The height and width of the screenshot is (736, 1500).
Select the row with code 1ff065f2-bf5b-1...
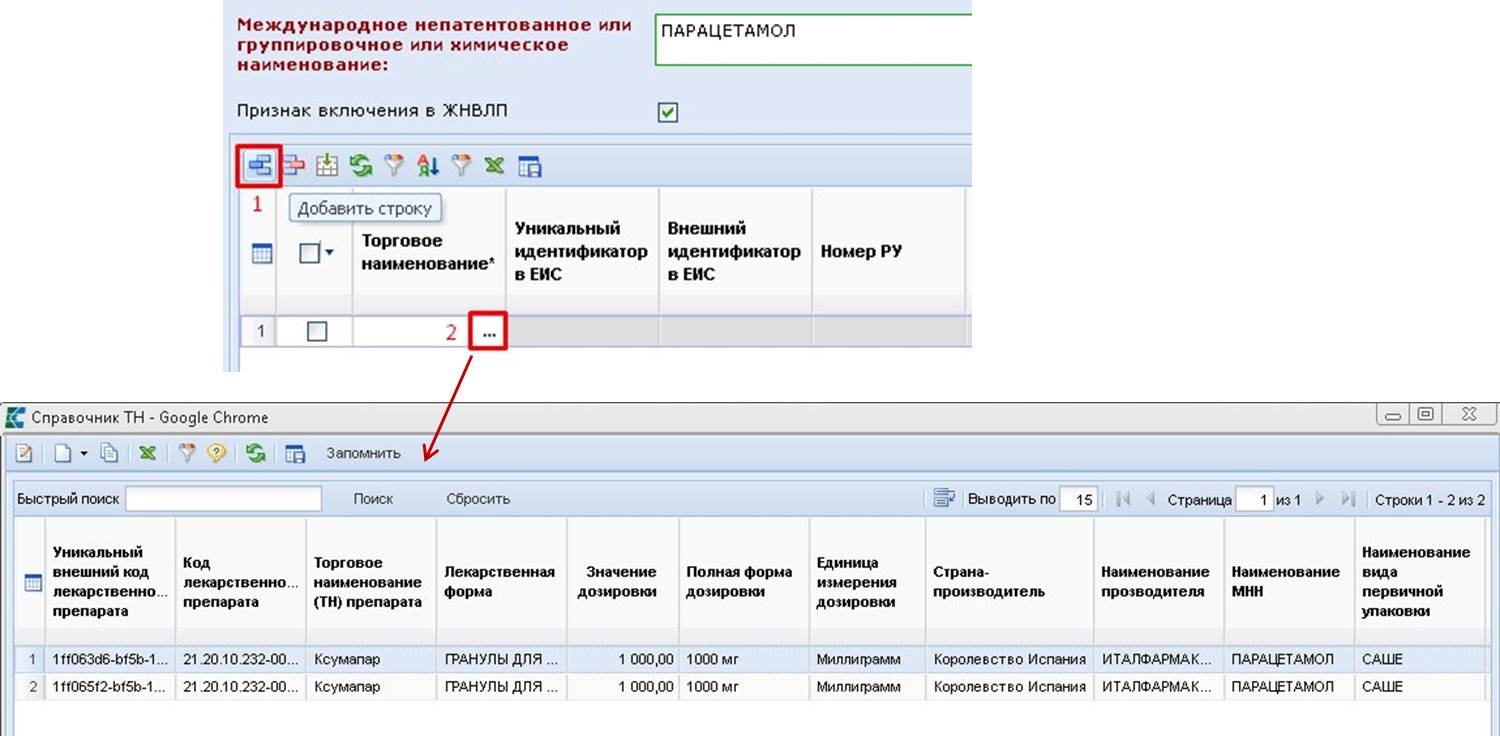(749, 687)
